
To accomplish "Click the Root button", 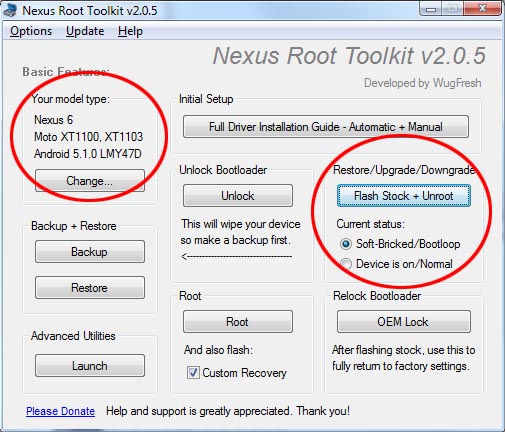I will [x=238, y=322].
